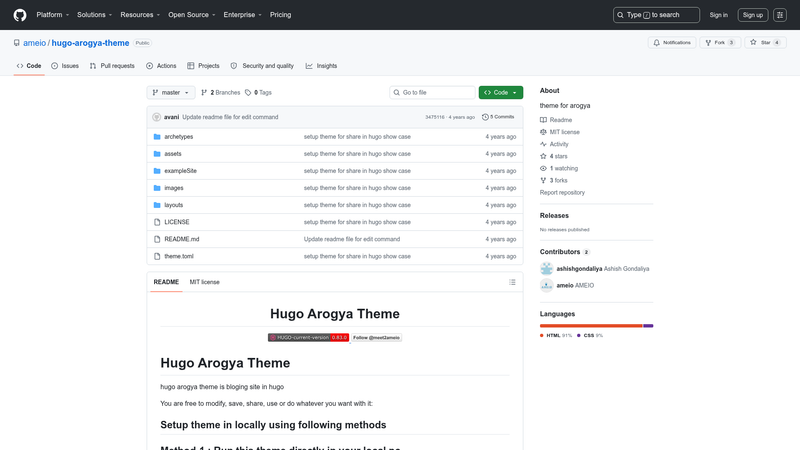The image size is (800, 450).
Task: Click the MIT license scale icon
Action: [543, 132]
